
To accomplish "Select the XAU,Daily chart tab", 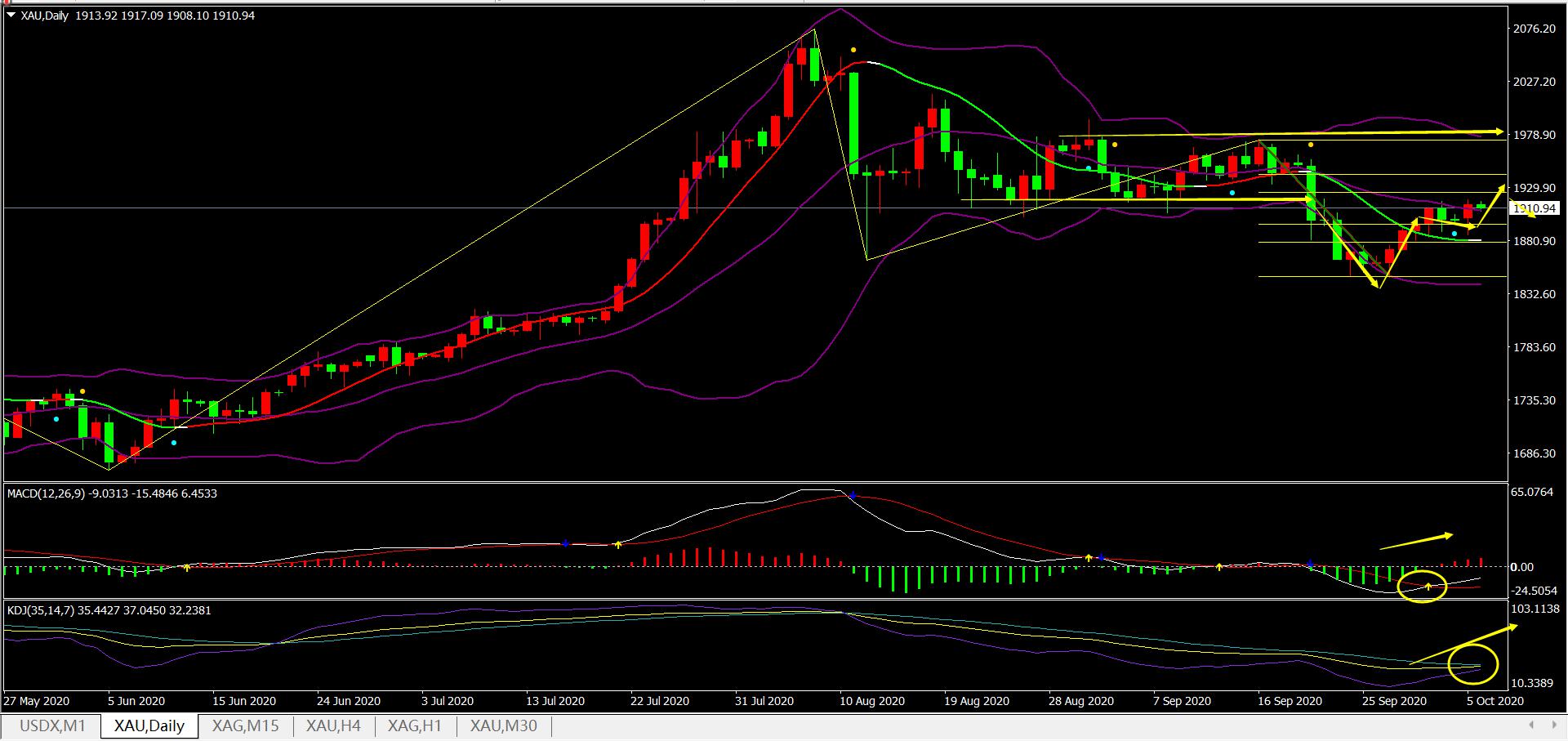I will [149, 725].
